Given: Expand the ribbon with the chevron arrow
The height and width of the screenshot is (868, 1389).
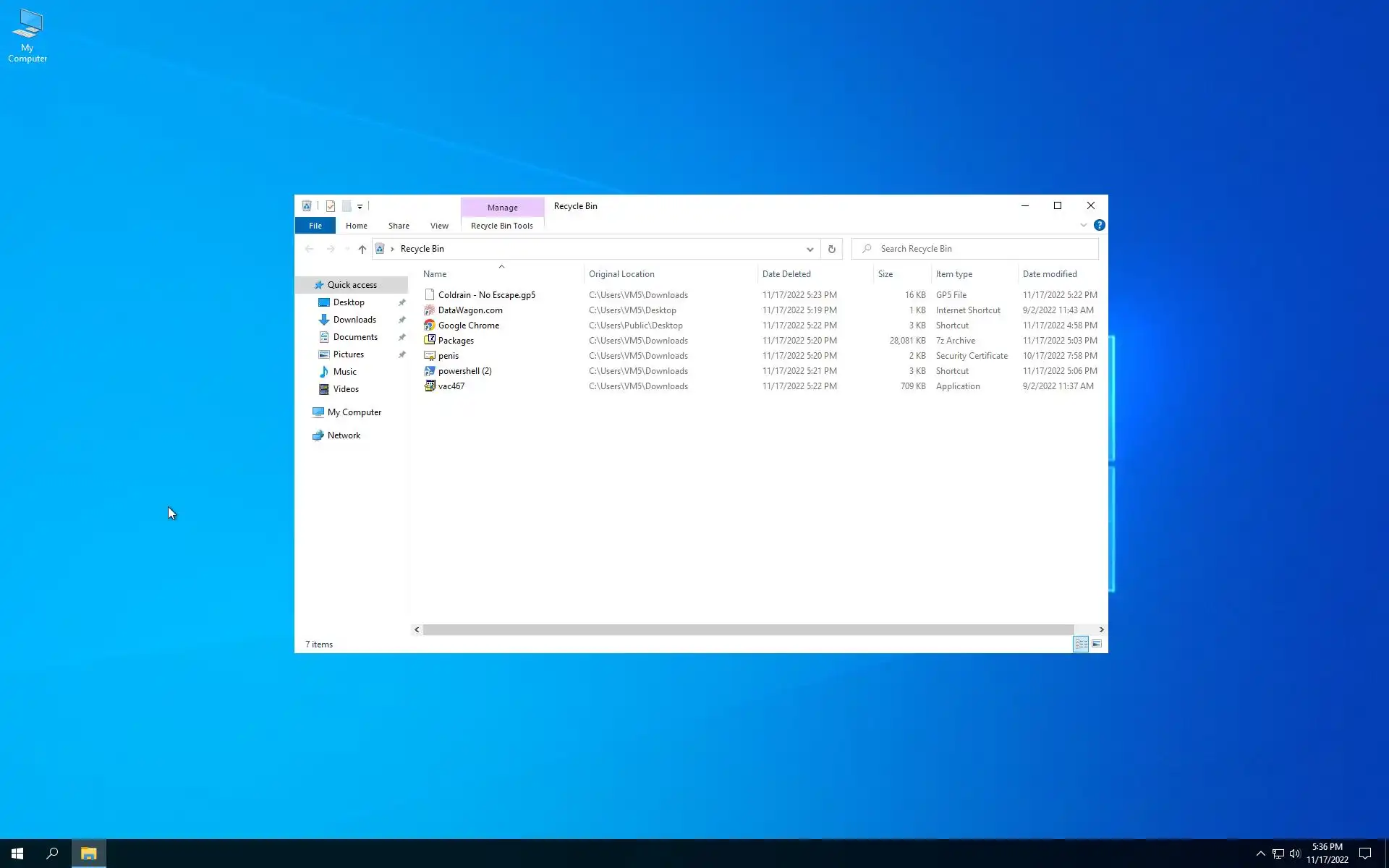Looking at the screenshot, I should (1083, 226).
